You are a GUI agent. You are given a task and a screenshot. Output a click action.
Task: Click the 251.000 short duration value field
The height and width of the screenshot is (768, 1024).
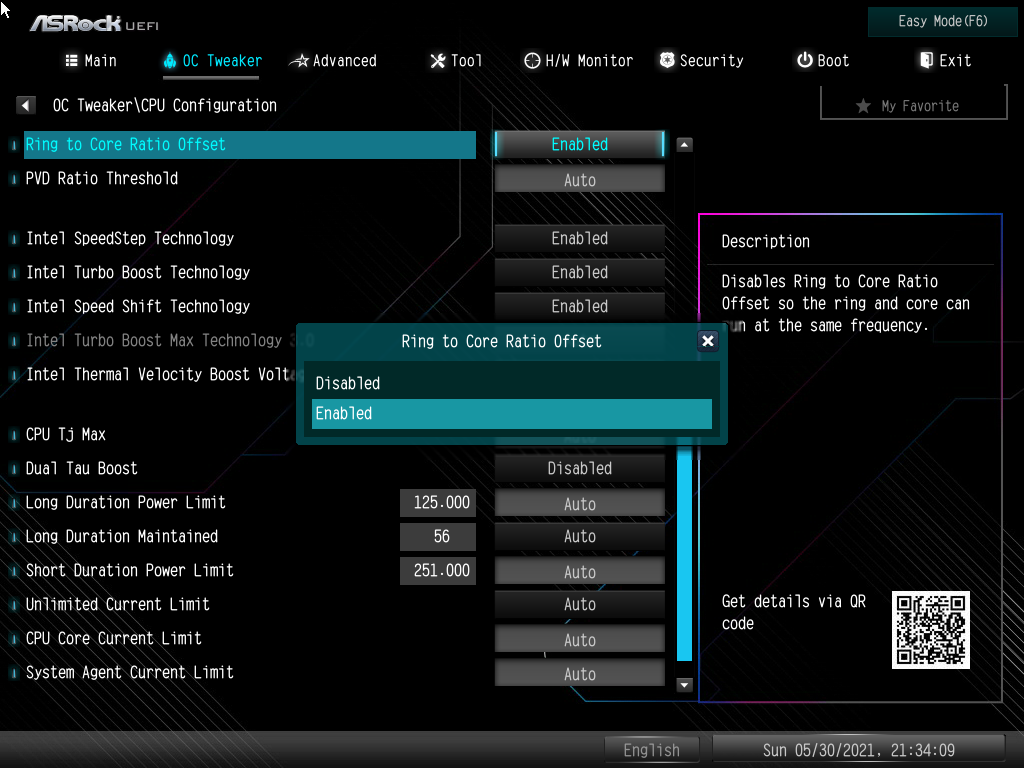tap(438, 570)
